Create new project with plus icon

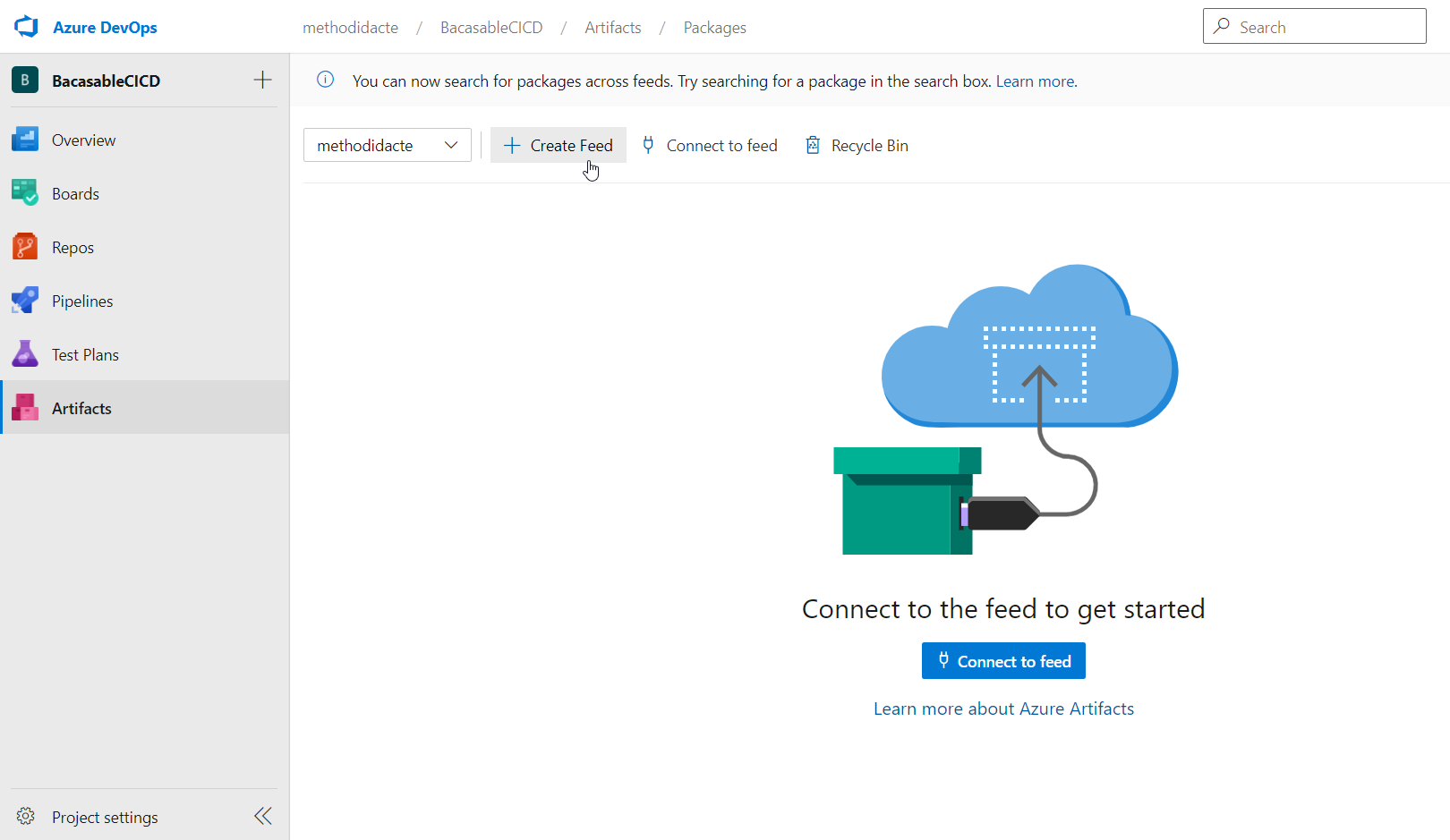tap(262, 80)
